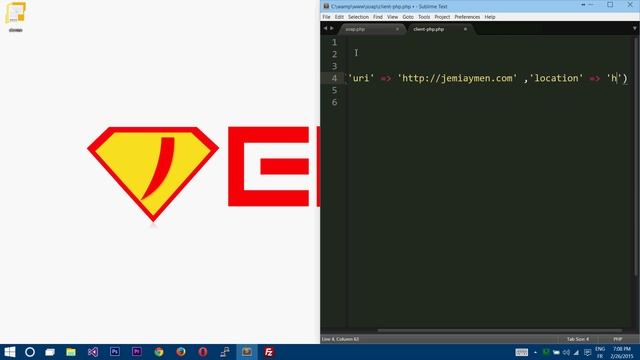Click the 'uri' key in code
This screenshot has width=640, height=360.
tap(361, 78)
